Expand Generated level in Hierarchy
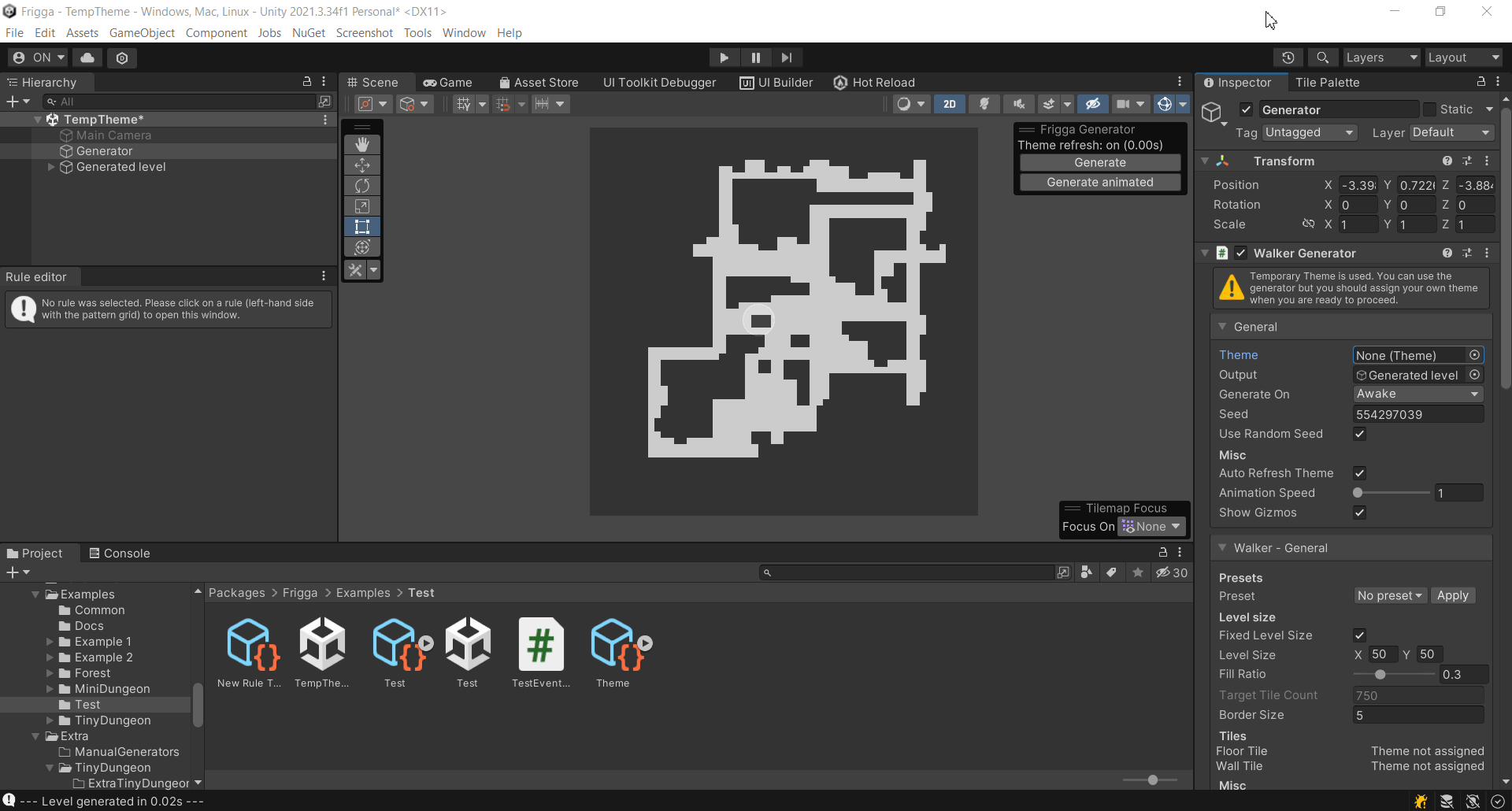 click(x=51, y=167)
